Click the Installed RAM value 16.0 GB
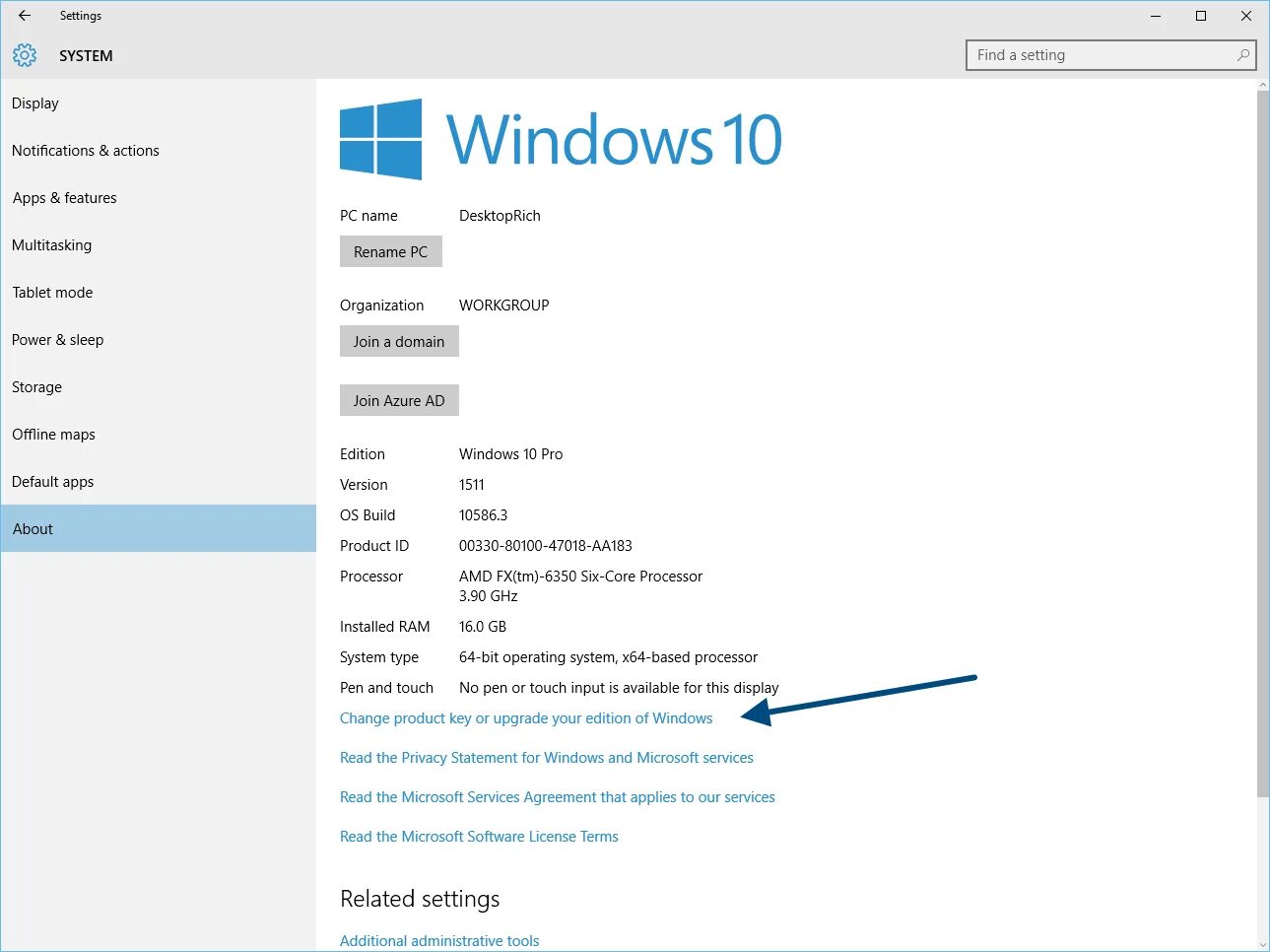 coord(483,627)
